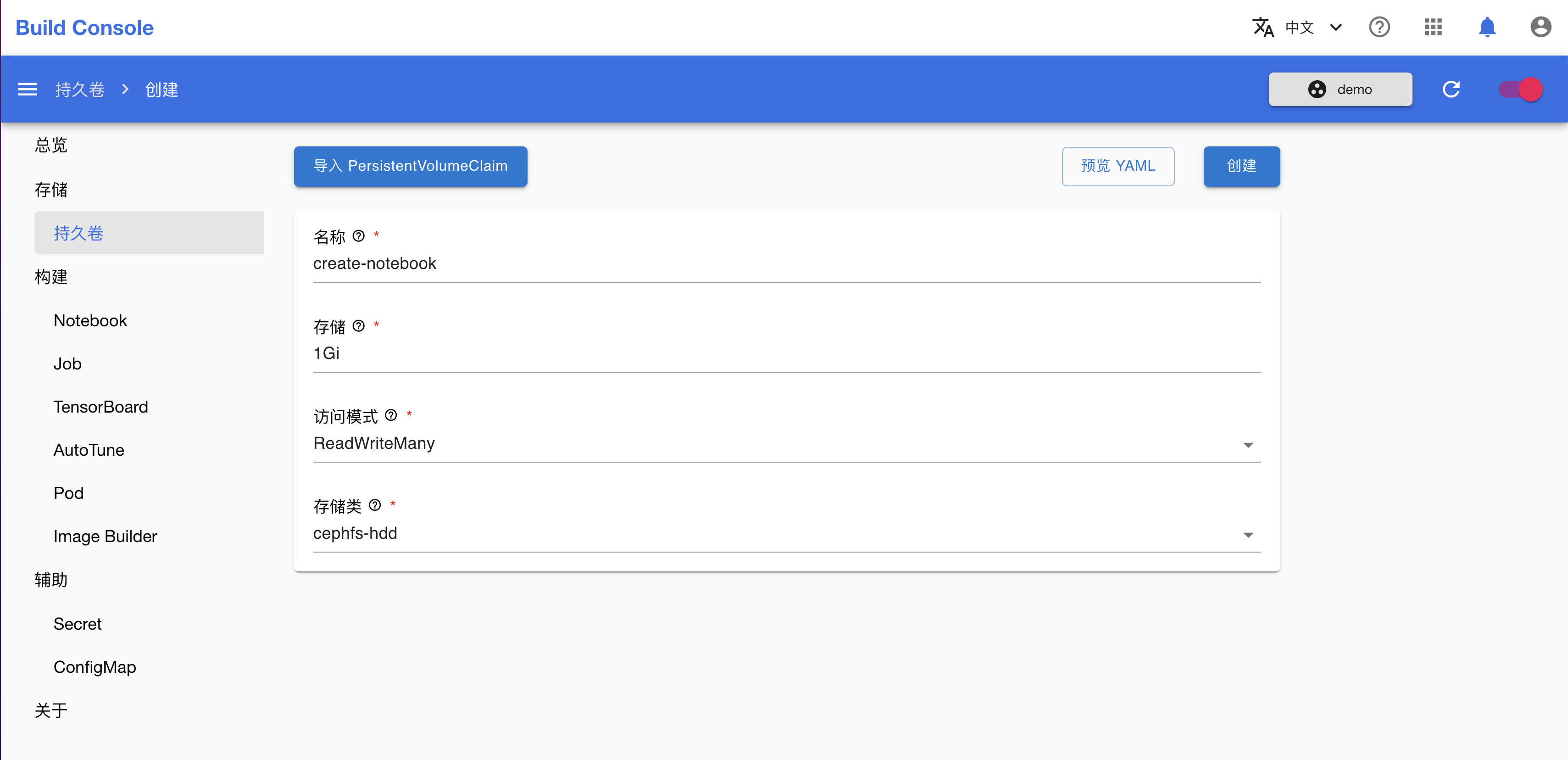Toggle the red switch in header bar
Screen dimensions: 1568x760
coord(1521,89)
